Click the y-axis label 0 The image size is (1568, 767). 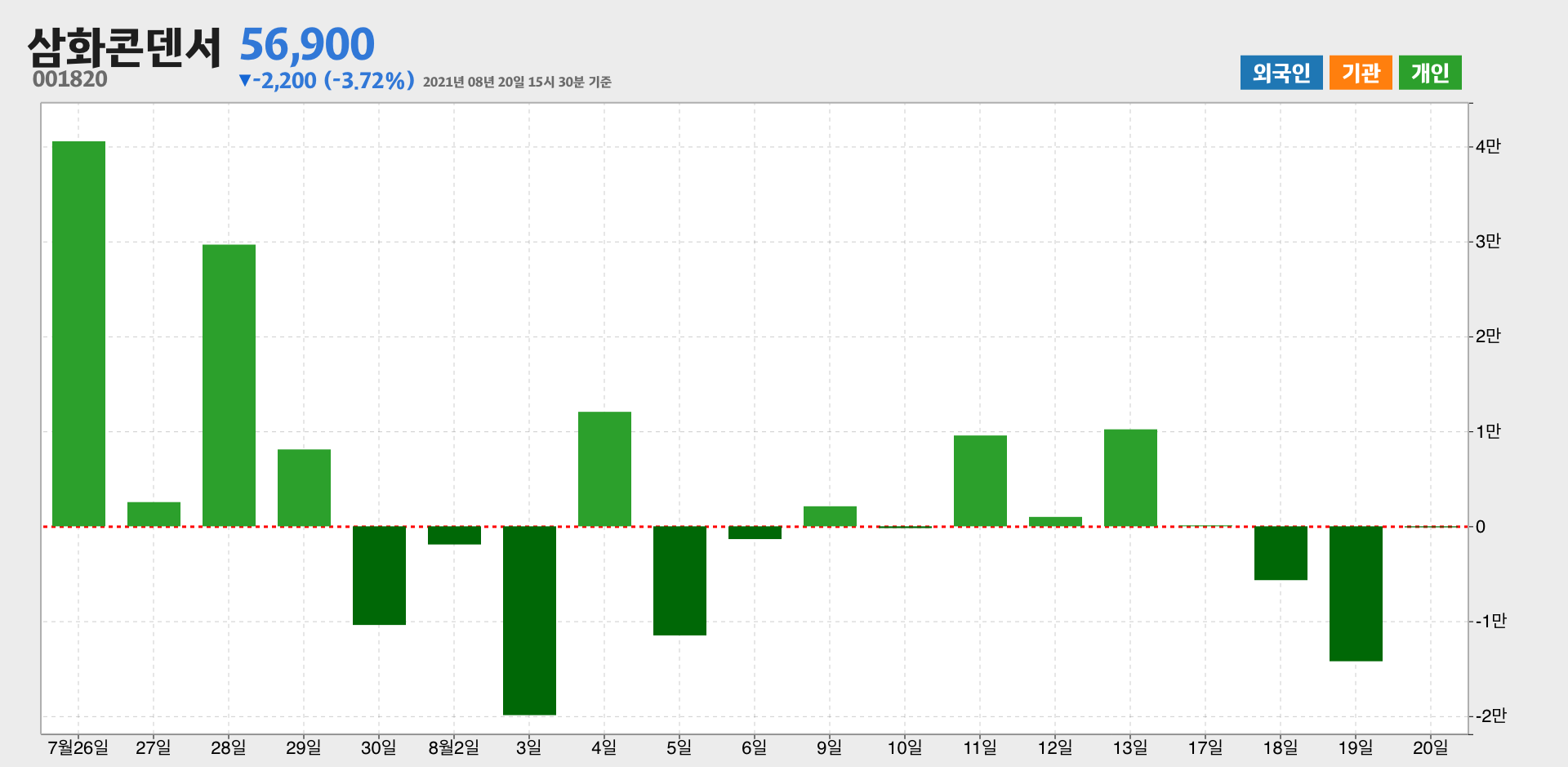click(1481, 527)
